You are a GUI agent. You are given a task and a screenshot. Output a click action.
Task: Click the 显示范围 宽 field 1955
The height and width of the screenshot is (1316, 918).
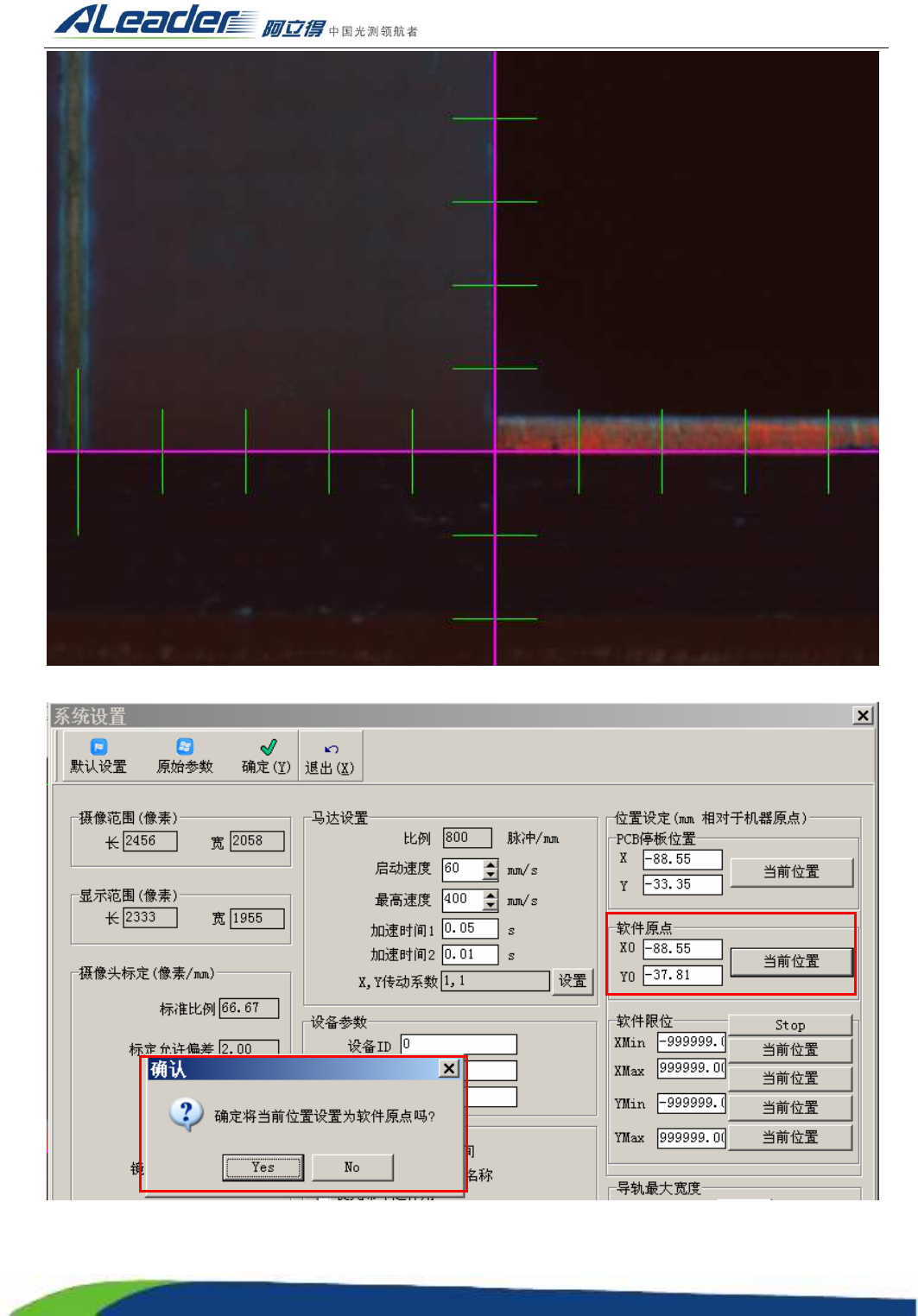coord(257,918)
